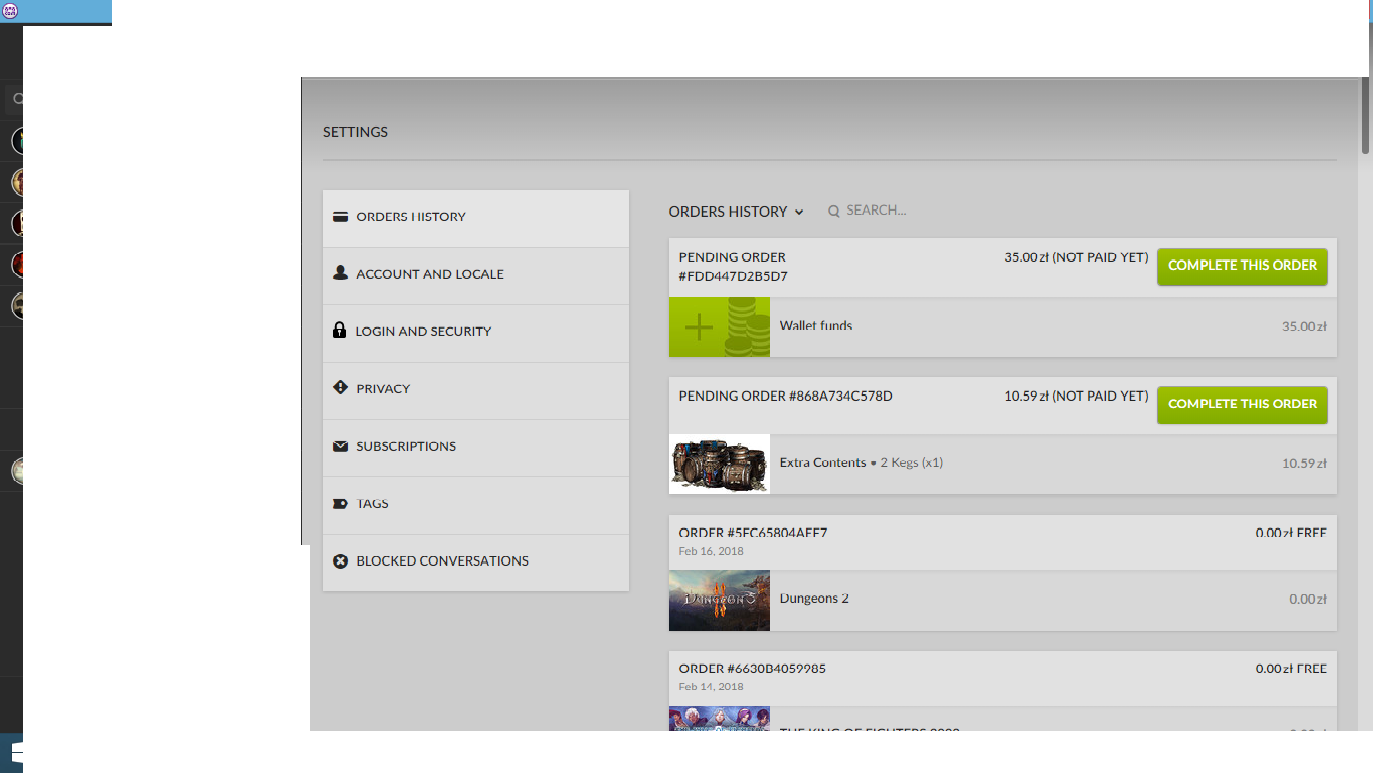Select the text "PENDING ORDER #868A734C578D"
The width and height of the screenshot is (1373, 773).
(x=785, y=396)
